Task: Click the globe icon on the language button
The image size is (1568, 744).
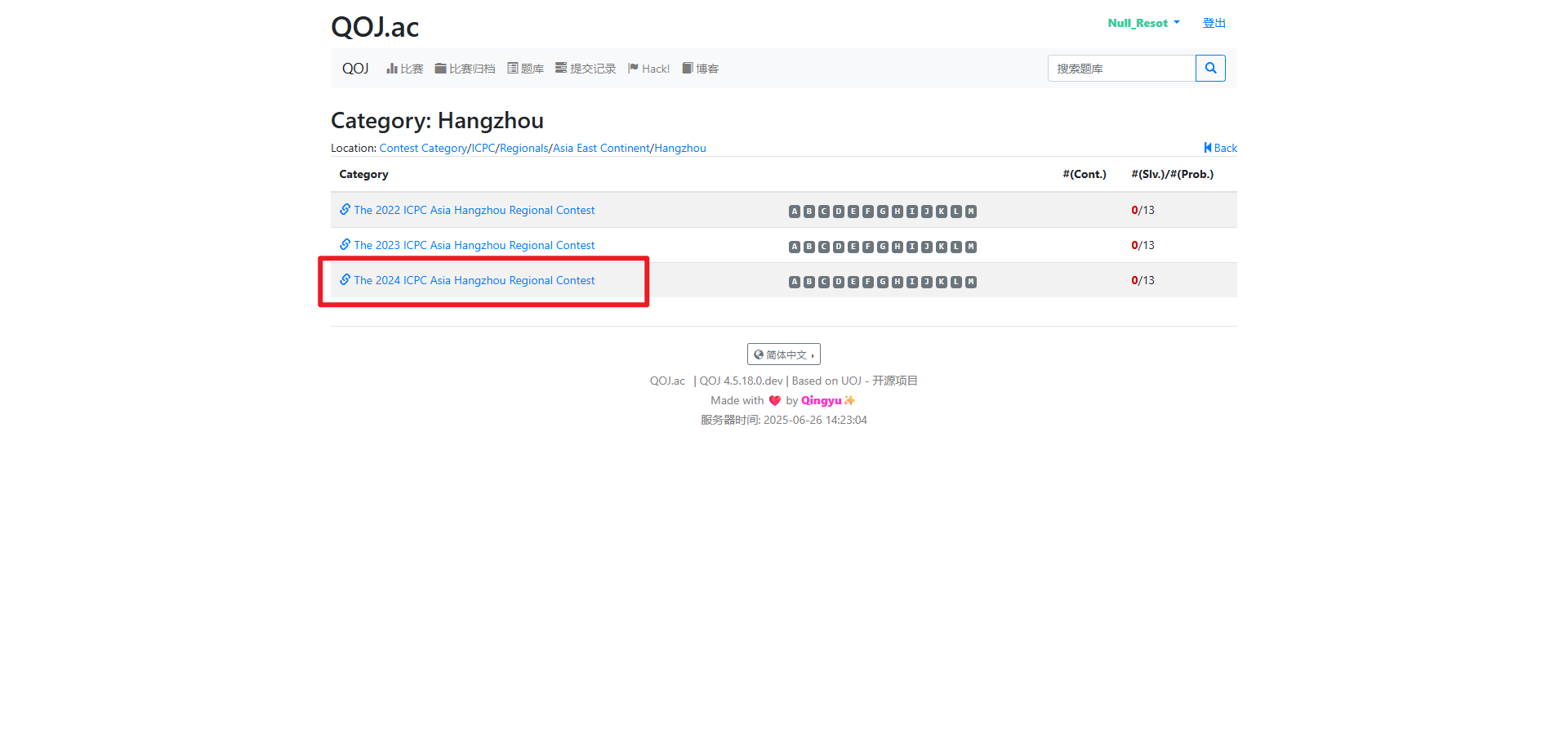Action: pyautogui.click(x=758, y=354)
